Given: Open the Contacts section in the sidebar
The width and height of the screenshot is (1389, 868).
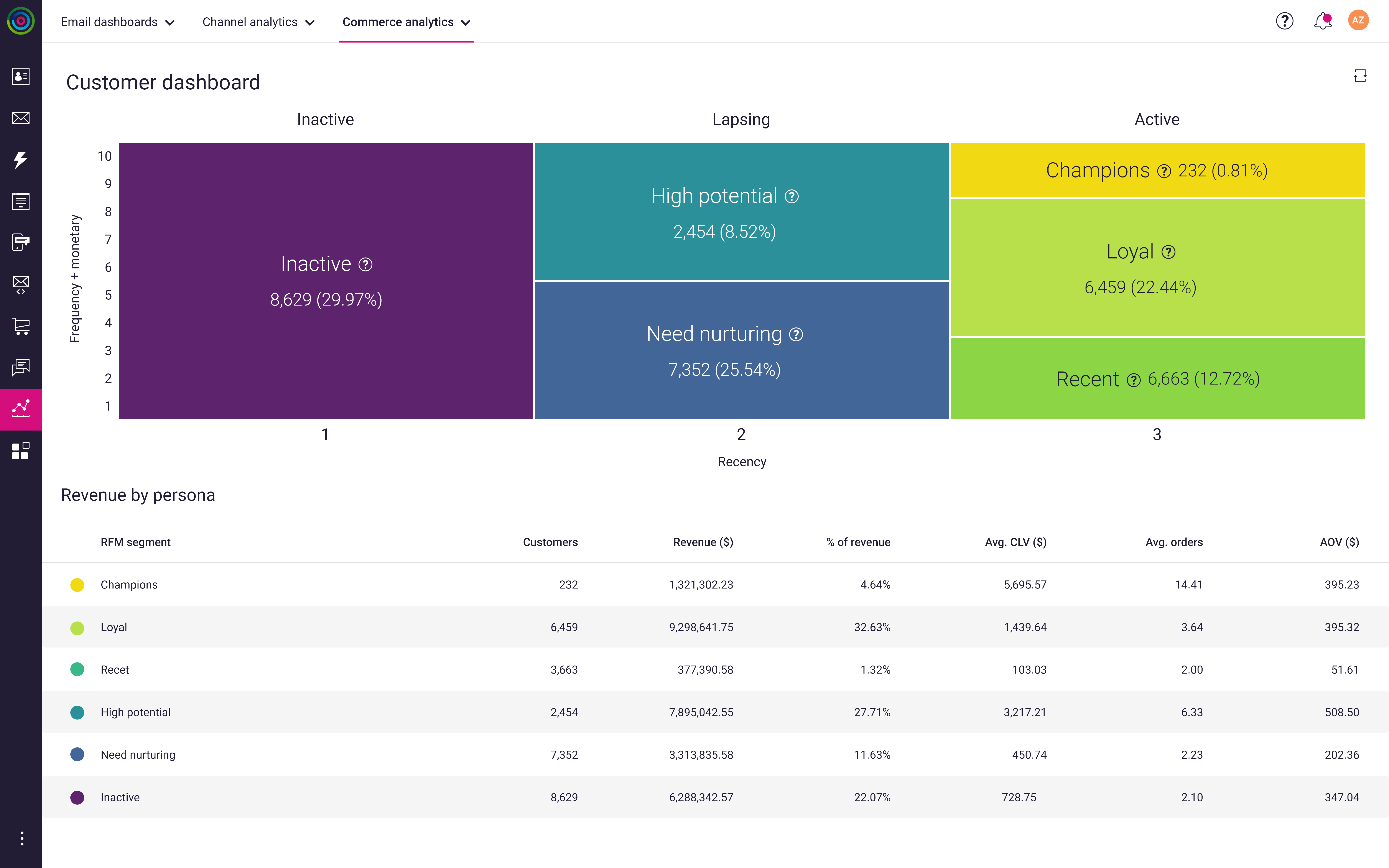Looking at the screenshot, I should coord(21,76).
